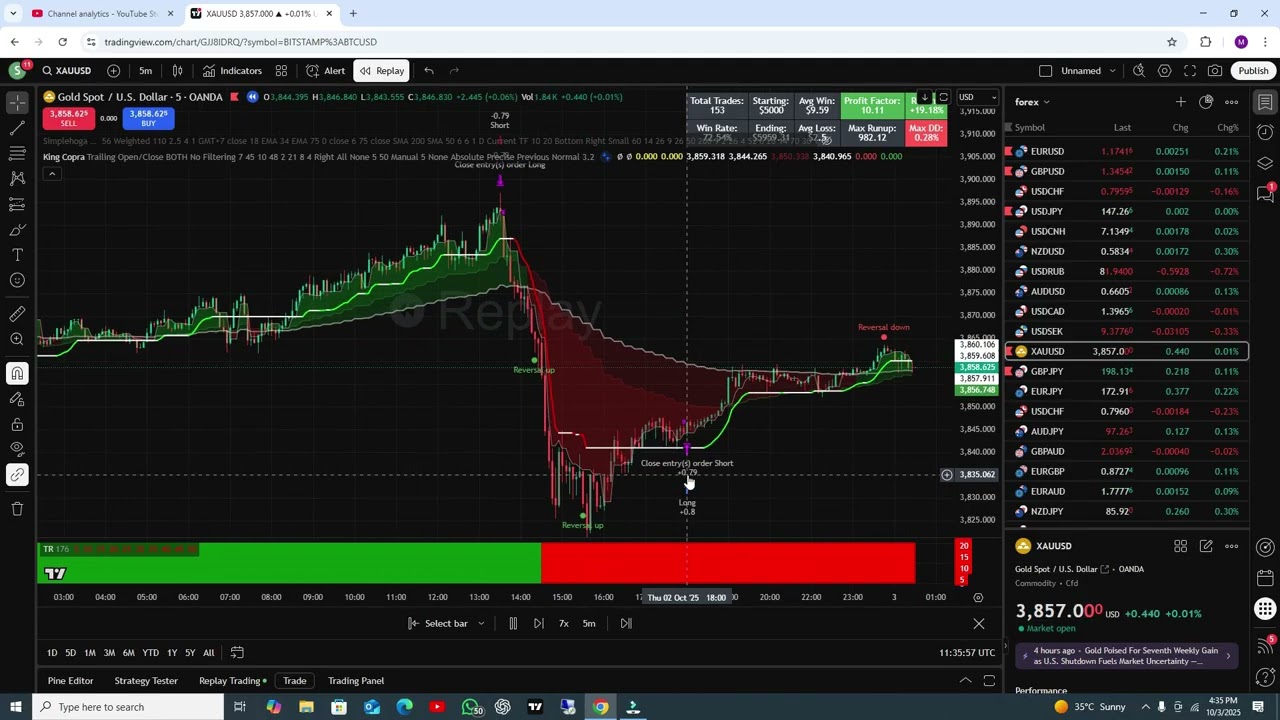The image size is (1280, 720).
Task: Open chart settings hexagon icon
Action: (x=1164, y=71)
